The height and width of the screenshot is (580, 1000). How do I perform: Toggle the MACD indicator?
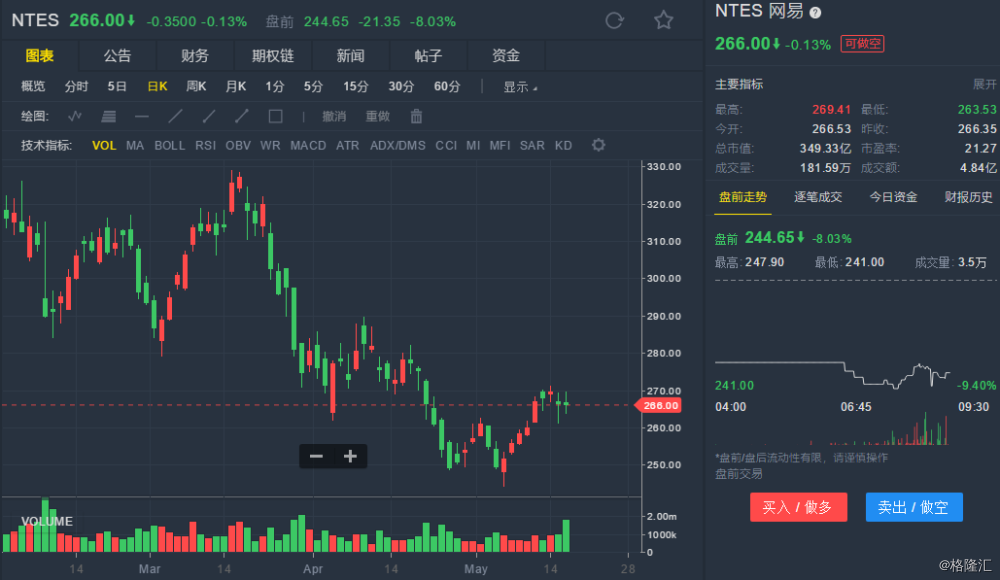[x=308, y=145]
